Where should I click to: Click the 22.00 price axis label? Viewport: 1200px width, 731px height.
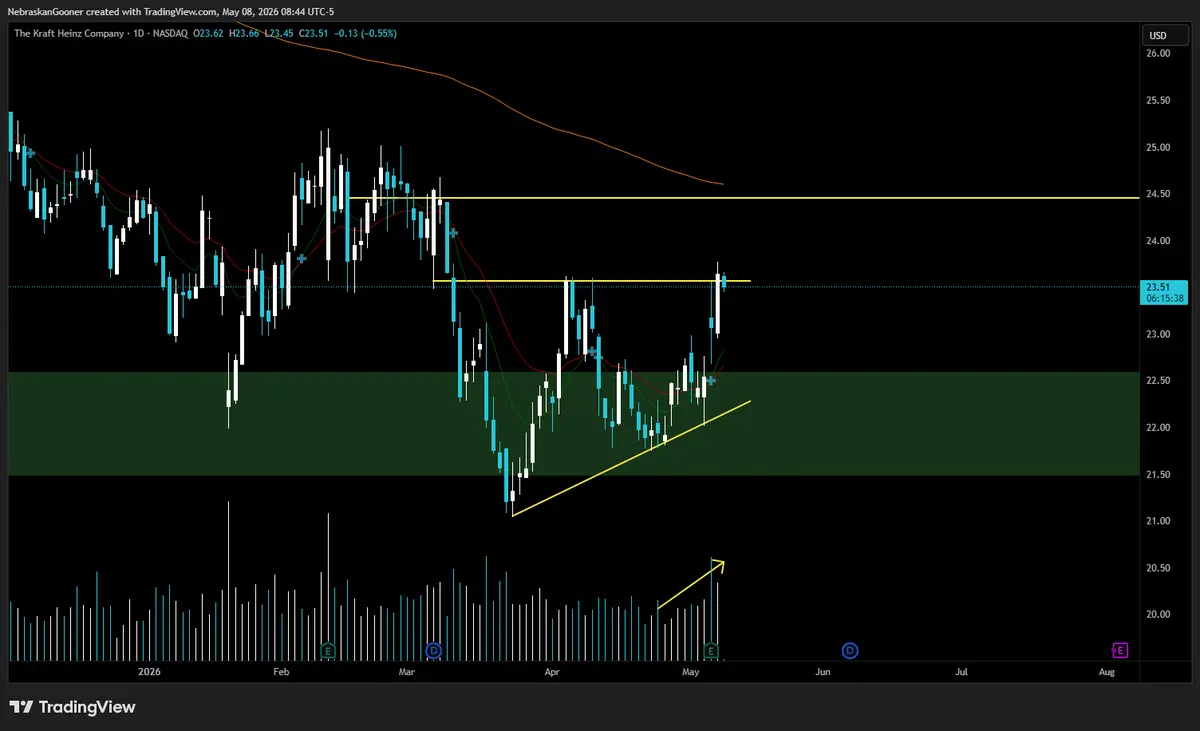(x=1158, y=428)
